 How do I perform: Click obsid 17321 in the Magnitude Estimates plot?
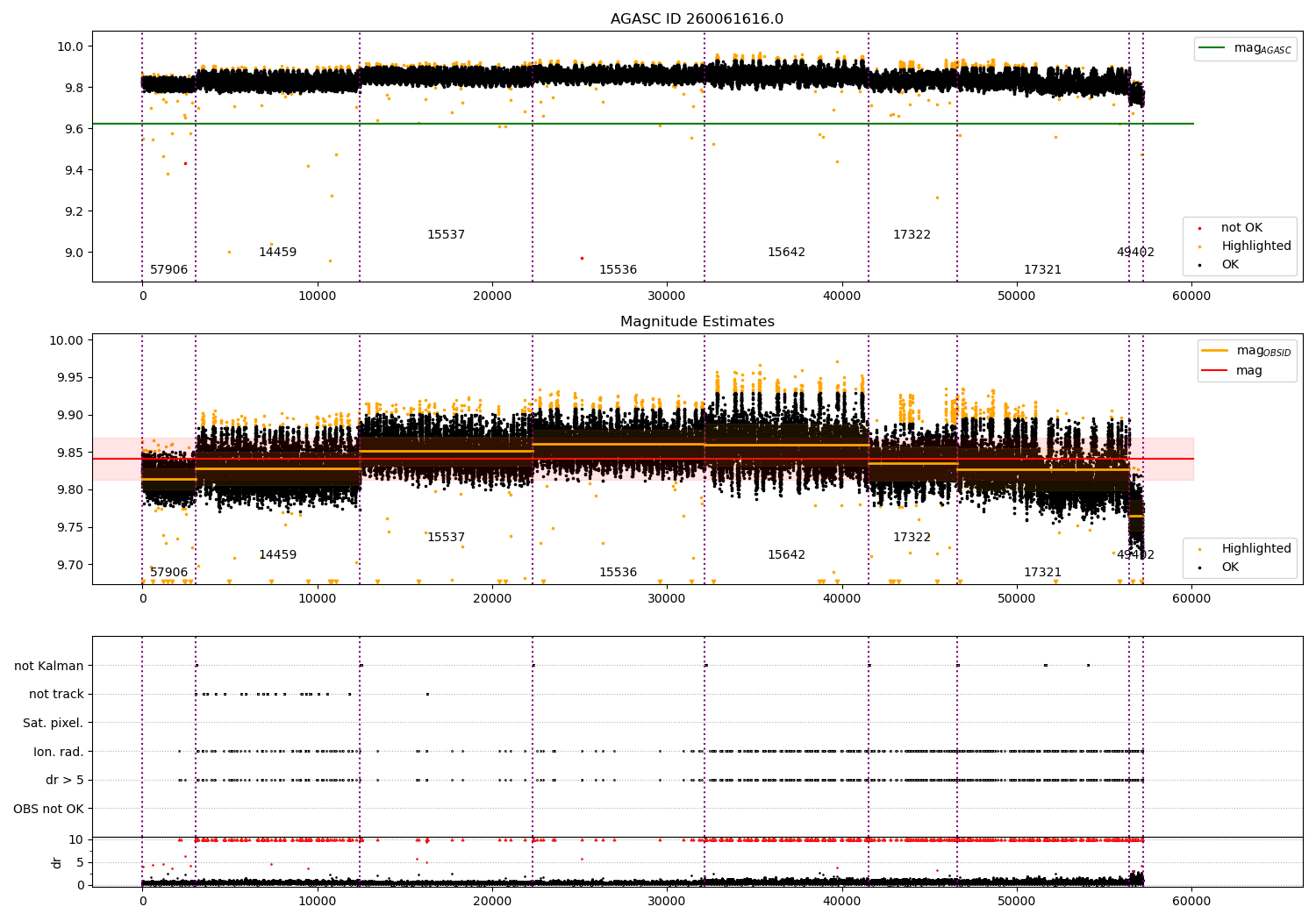[1042, 573]
